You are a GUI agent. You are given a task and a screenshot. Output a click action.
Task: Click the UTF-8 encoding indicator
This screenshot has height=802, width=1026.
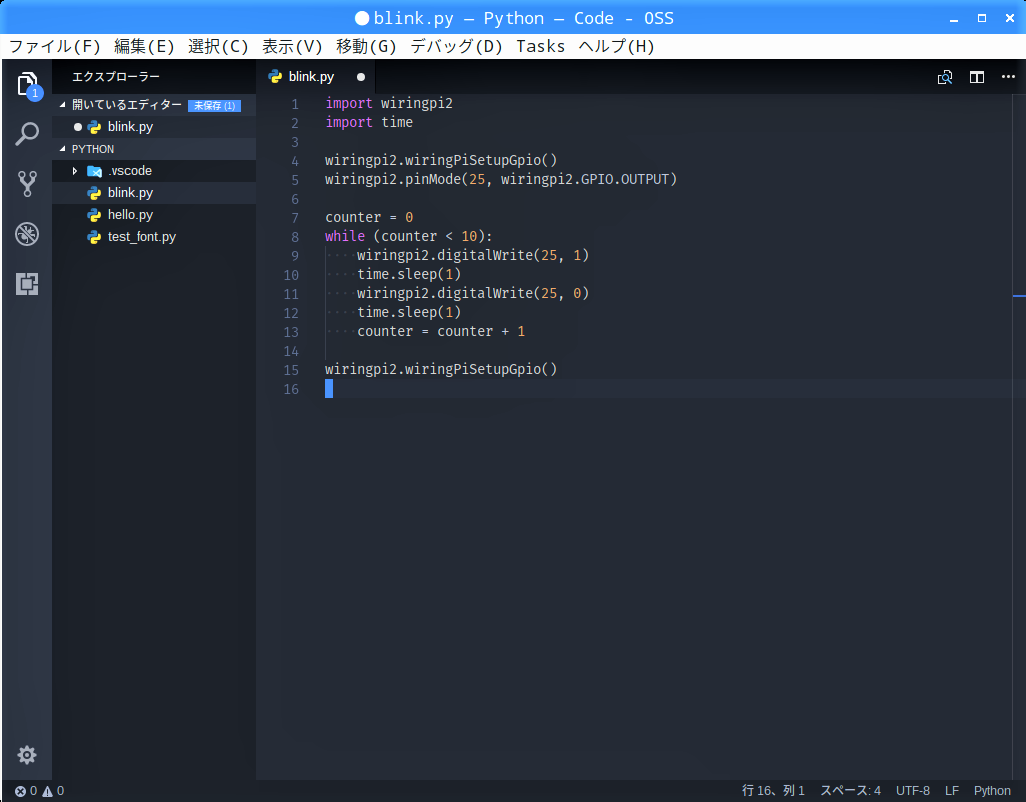pos(912,791)
